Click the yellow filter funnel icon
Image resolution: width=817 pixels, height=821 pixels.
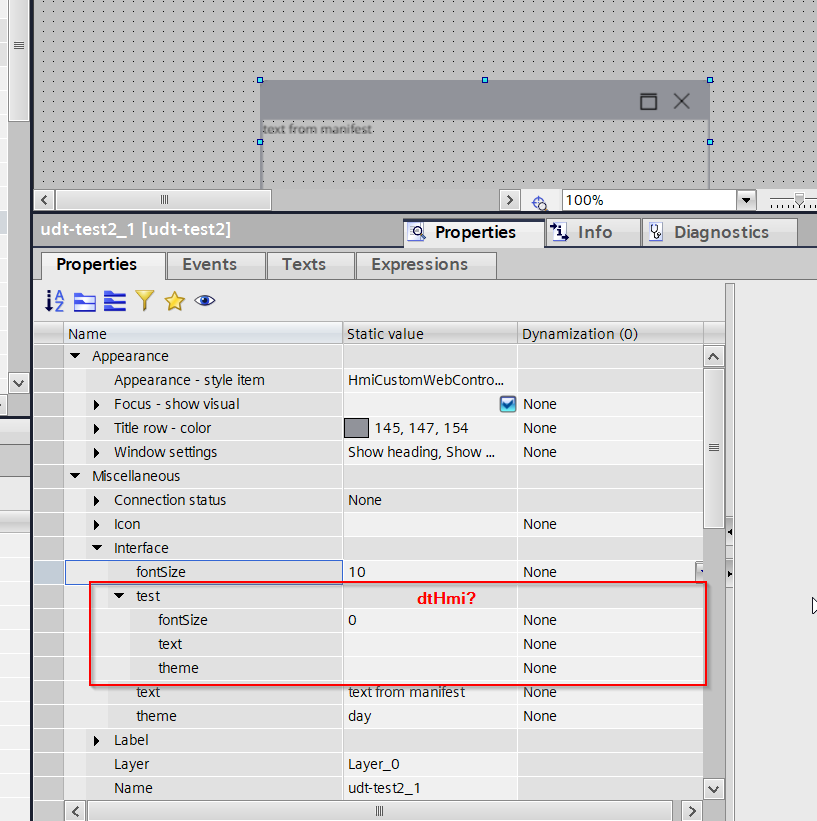(x=145, y=301)
